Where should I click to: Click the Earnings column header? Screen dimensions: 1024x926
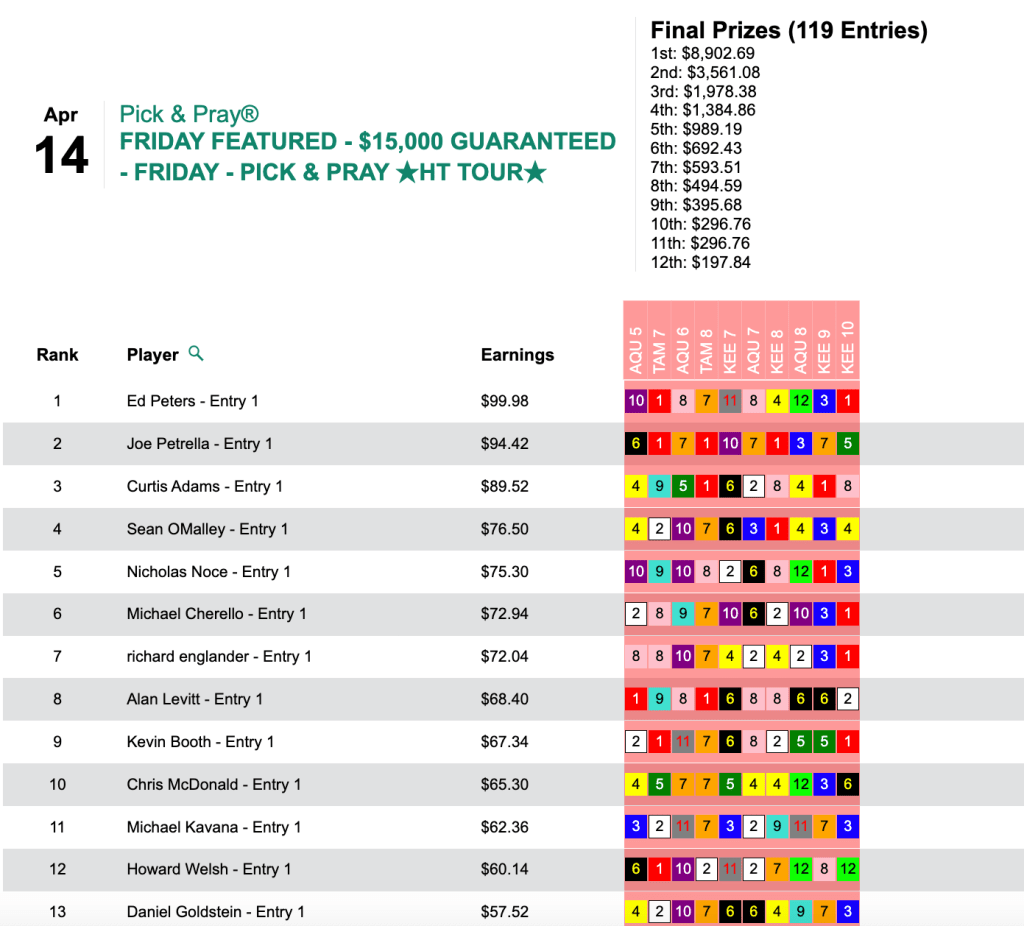[517, 355]
